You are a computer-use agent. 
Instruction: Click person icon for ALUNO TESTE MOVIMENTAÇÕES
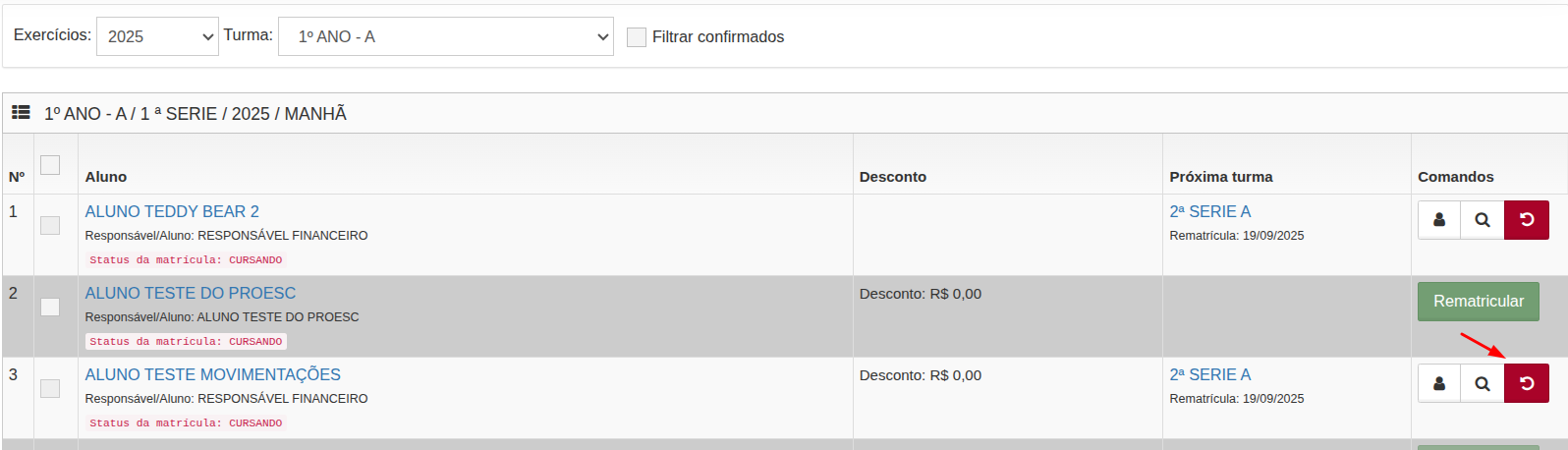click(x=1439, y=383)
